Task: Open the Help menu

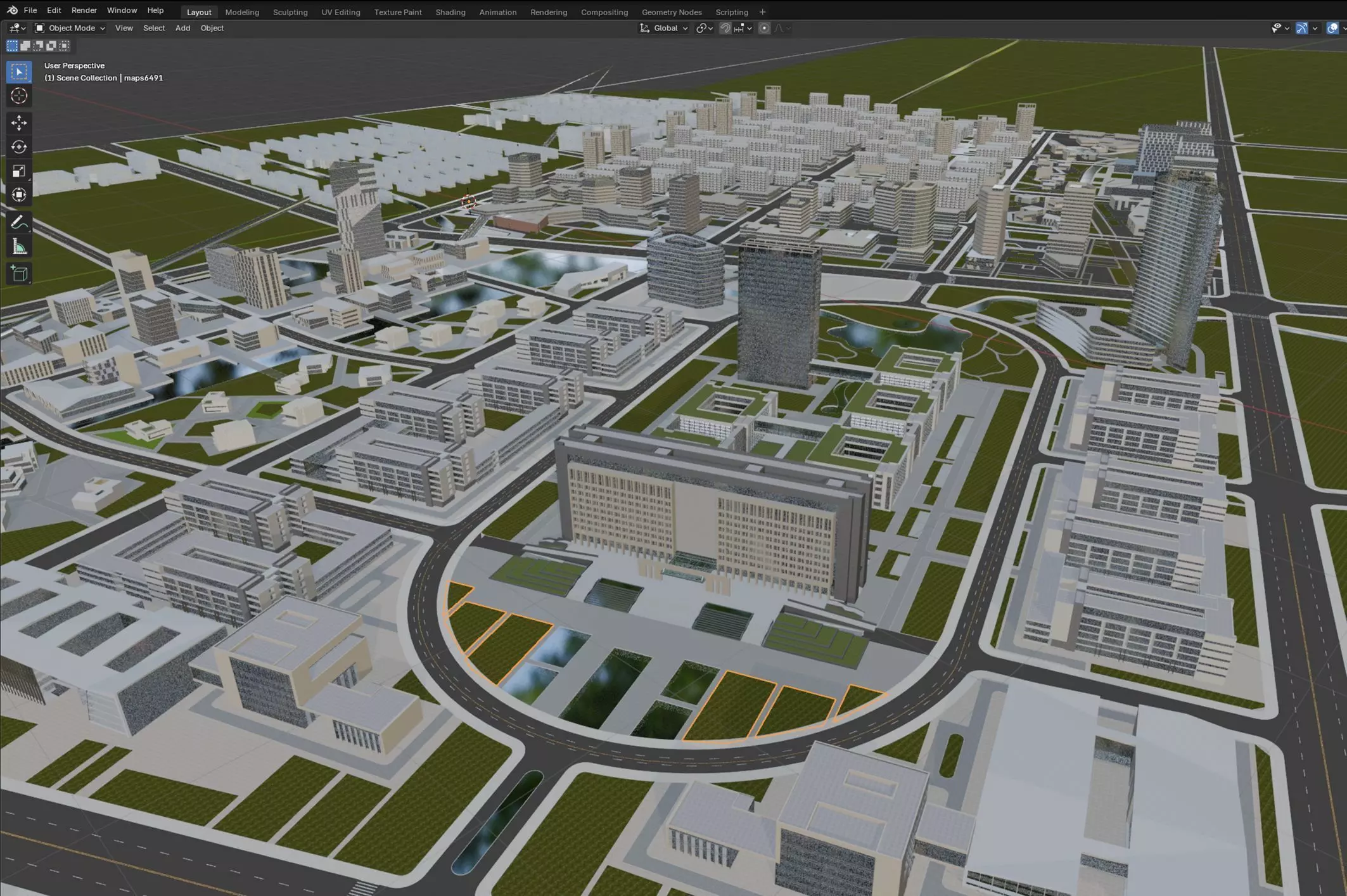Action: click(155, 10)
